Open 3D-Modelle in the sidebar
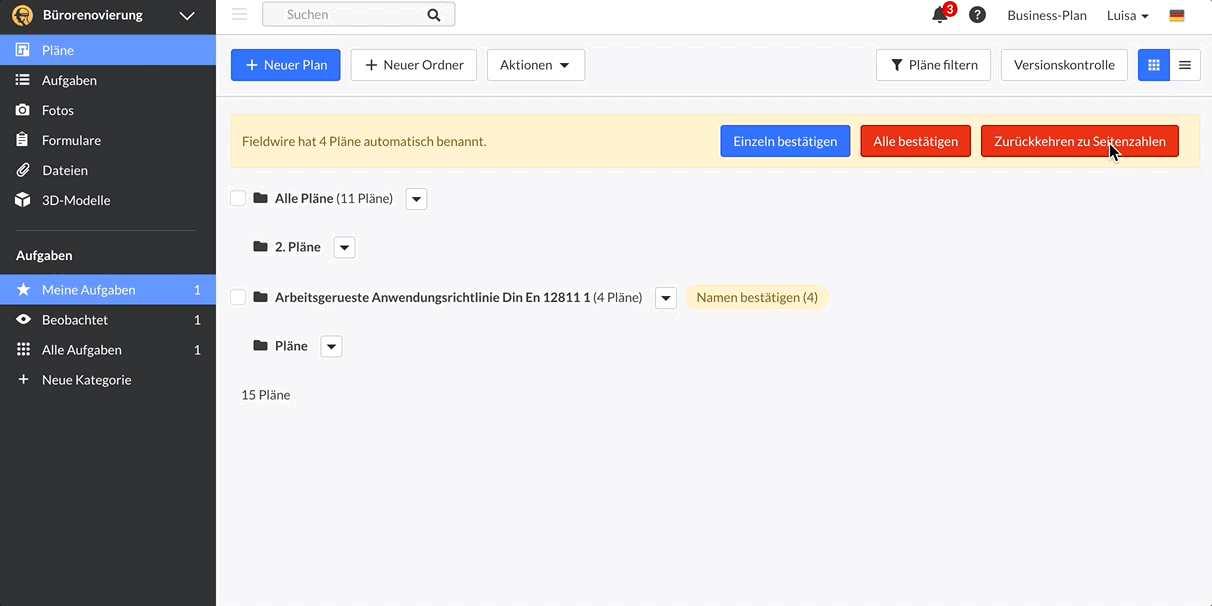Screen dimensions: 1212x606 (x=108, y=200)
